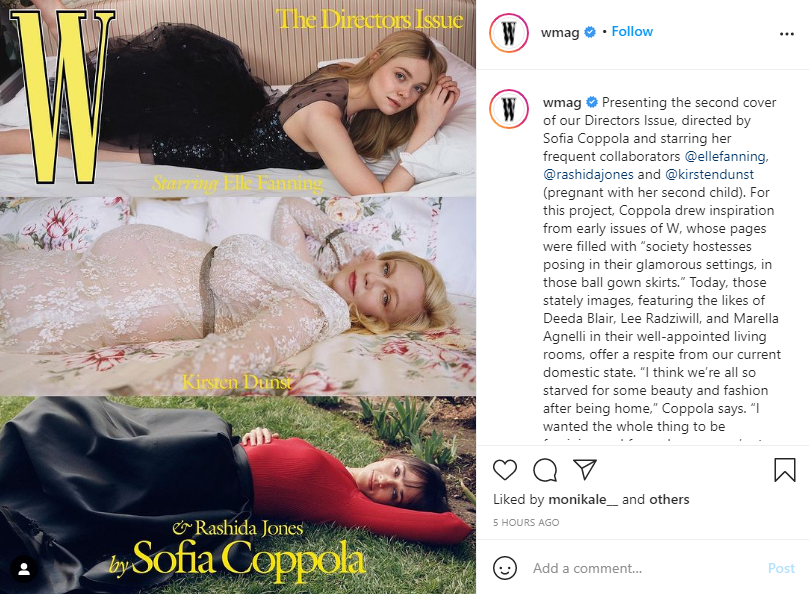
Task: Like the post with the heart icon
Action: [505, 470]
